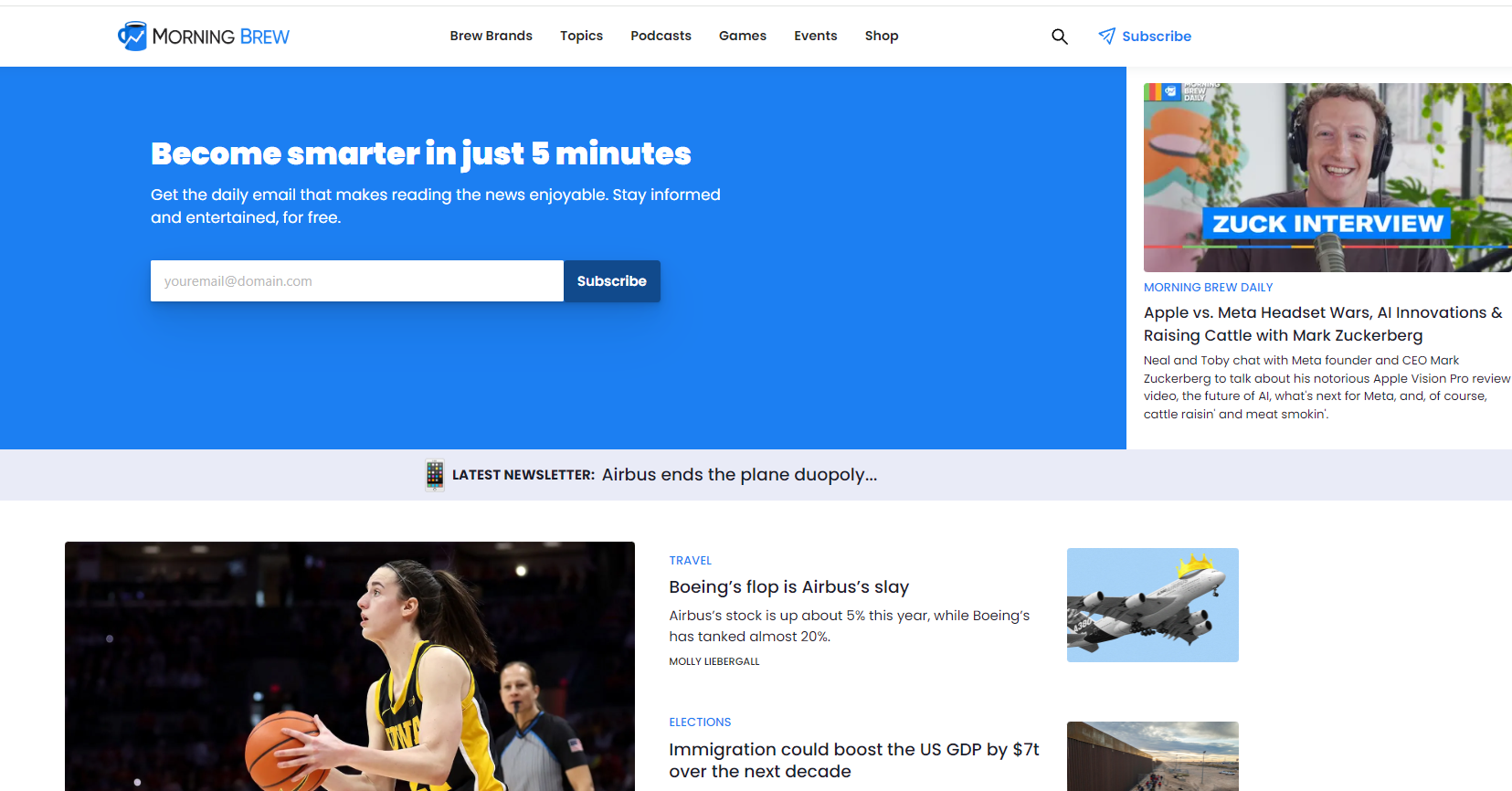Screen dimensions: 1512x791
Task: Click the Elections category label
Action: point(700,722)
